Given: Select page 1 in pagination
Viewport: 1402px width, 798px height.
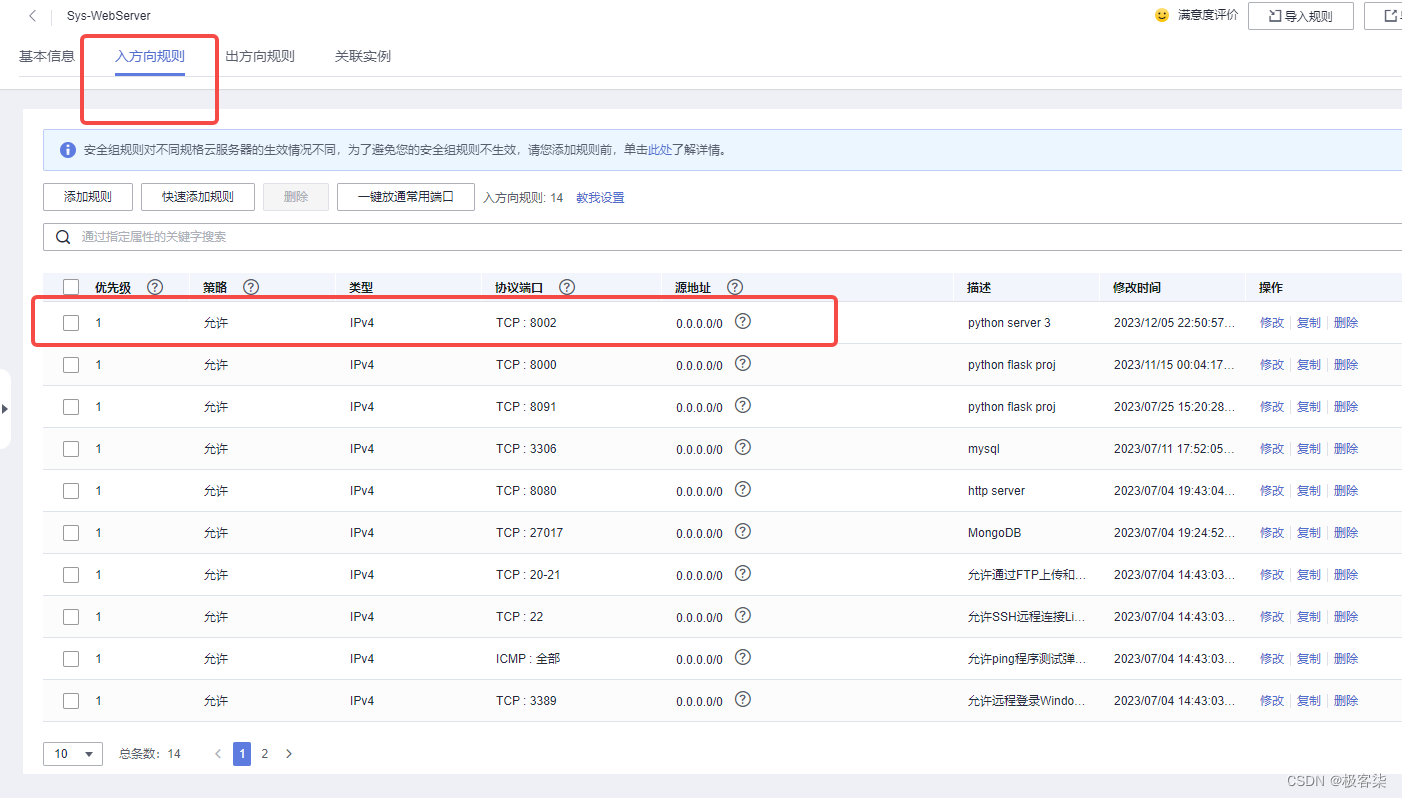Looking at the screenshot, I should click(x=242, y=754).
